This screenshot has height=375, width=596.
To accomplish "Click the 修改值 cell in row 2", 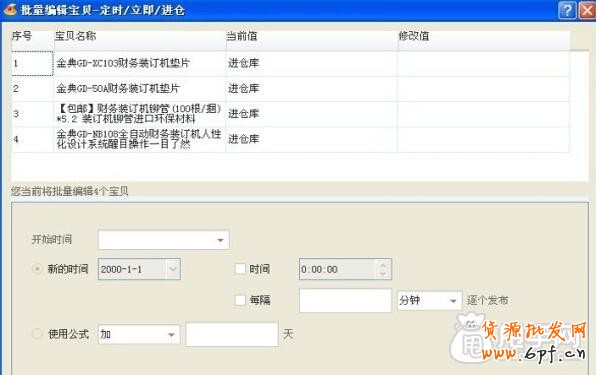I will coord(483,89).
